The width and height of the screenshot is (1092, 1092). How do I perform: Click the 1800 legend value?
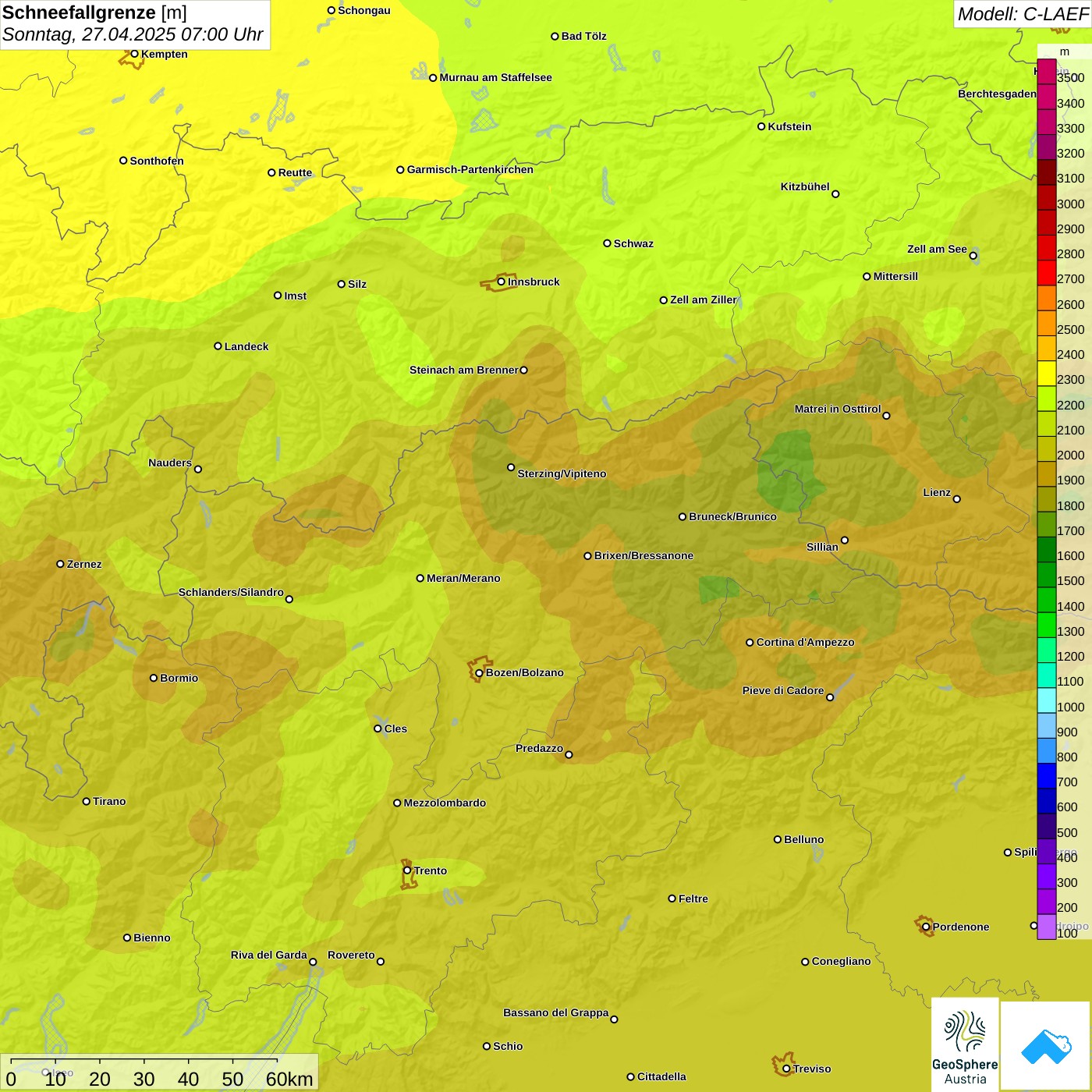click(1070, 505)
